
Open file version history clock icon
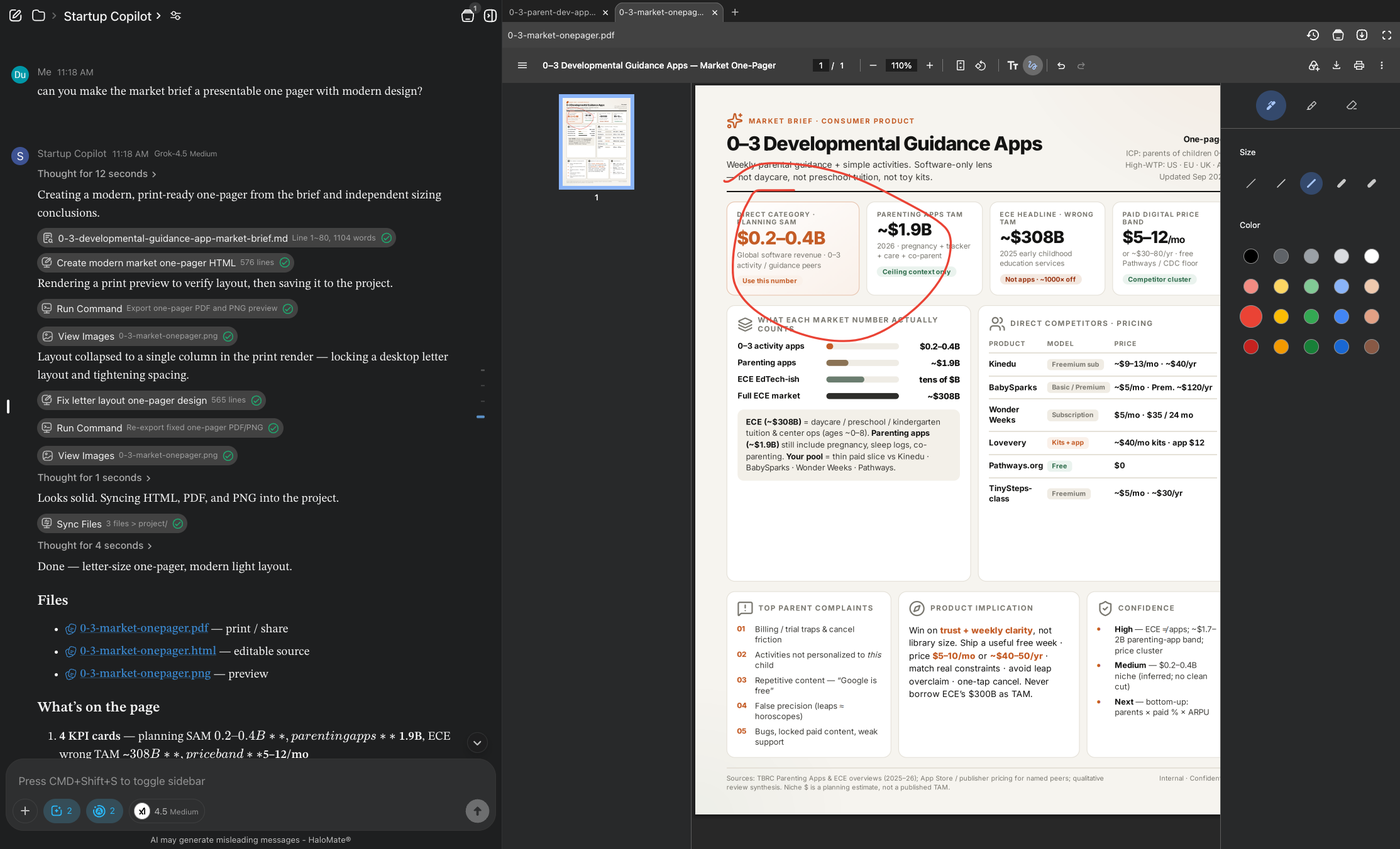pyautogui.click(x=1313, y=35)
